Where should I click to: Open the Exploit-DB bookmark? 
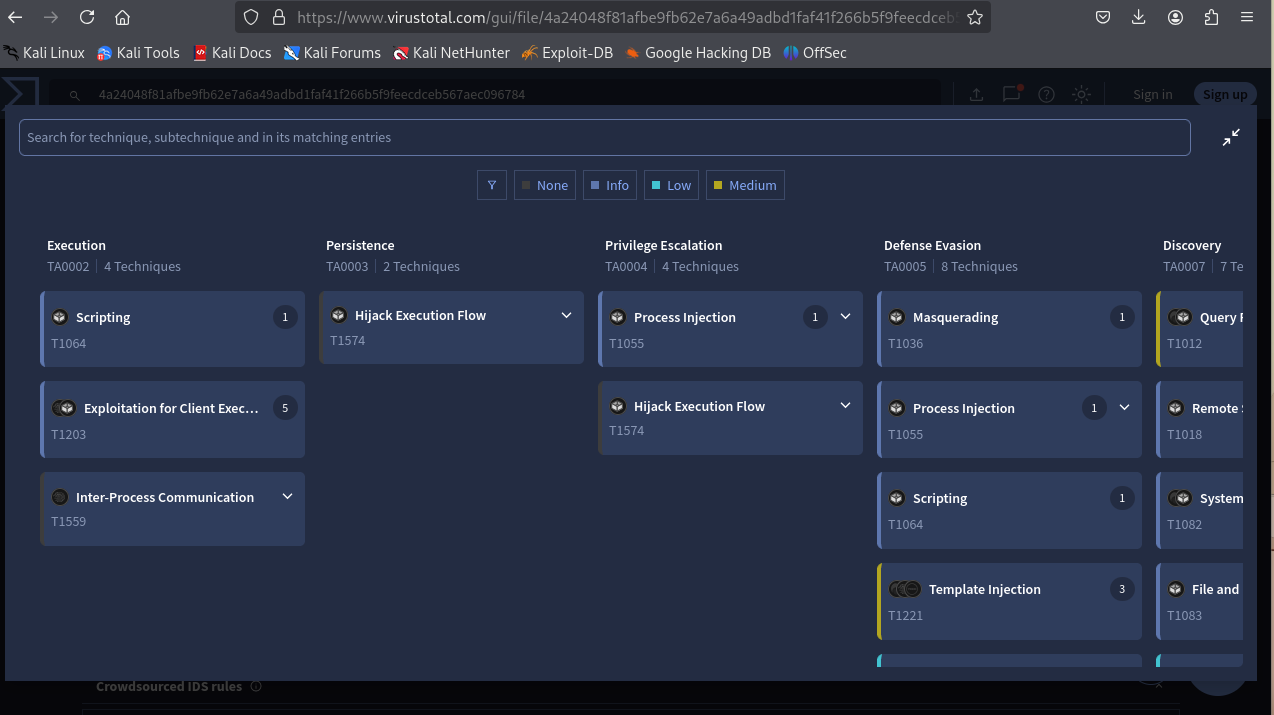[567, 53]
